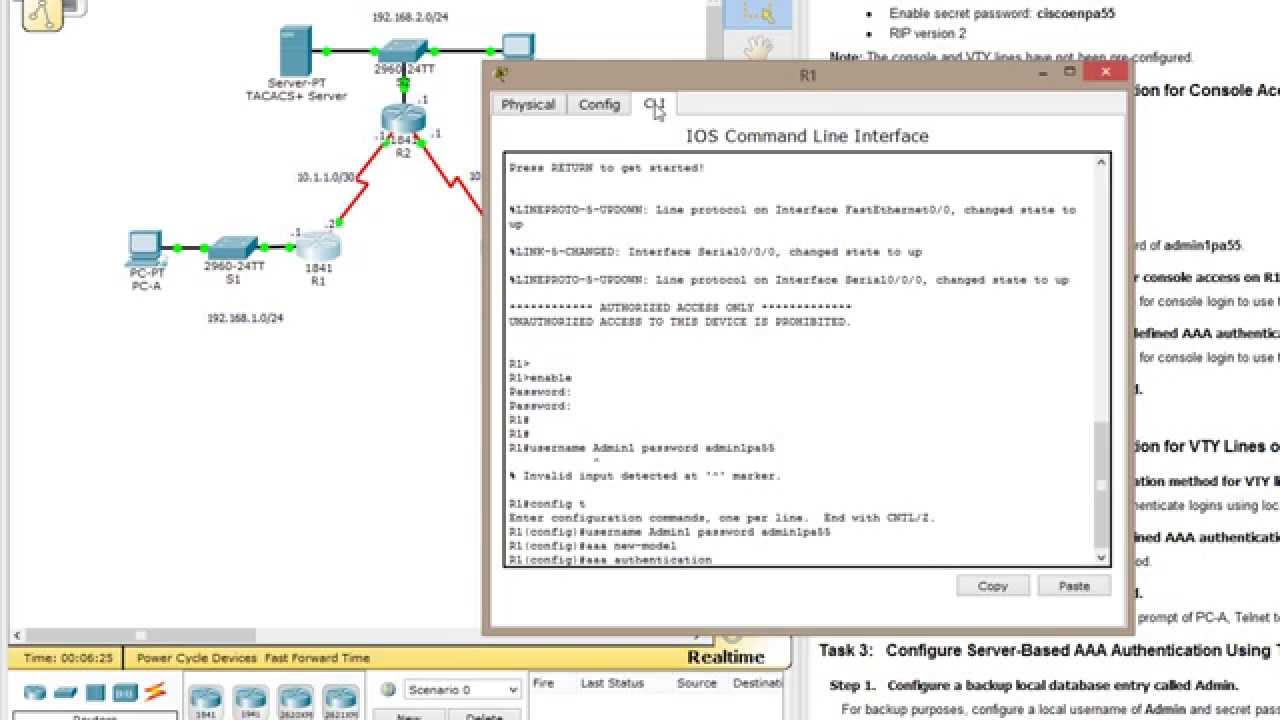Close the R1 window
Image resolution: width=1280 pixels, height=720 pixels.
pos(1106,73)
